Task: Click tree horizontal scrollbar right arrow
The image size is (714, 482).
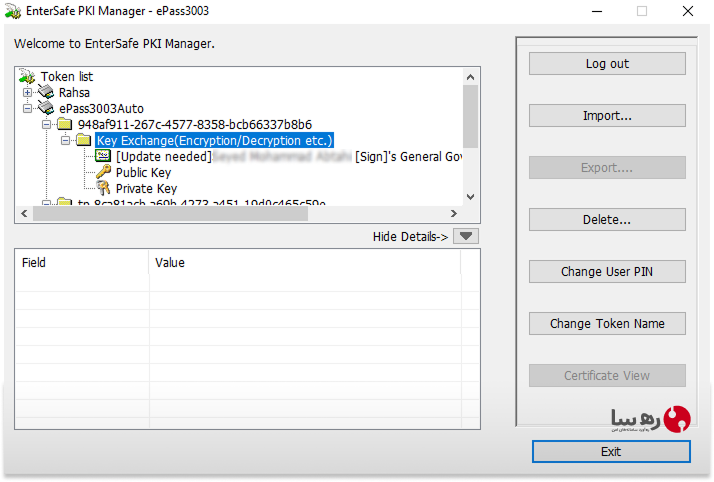Action: coord(454,213)
